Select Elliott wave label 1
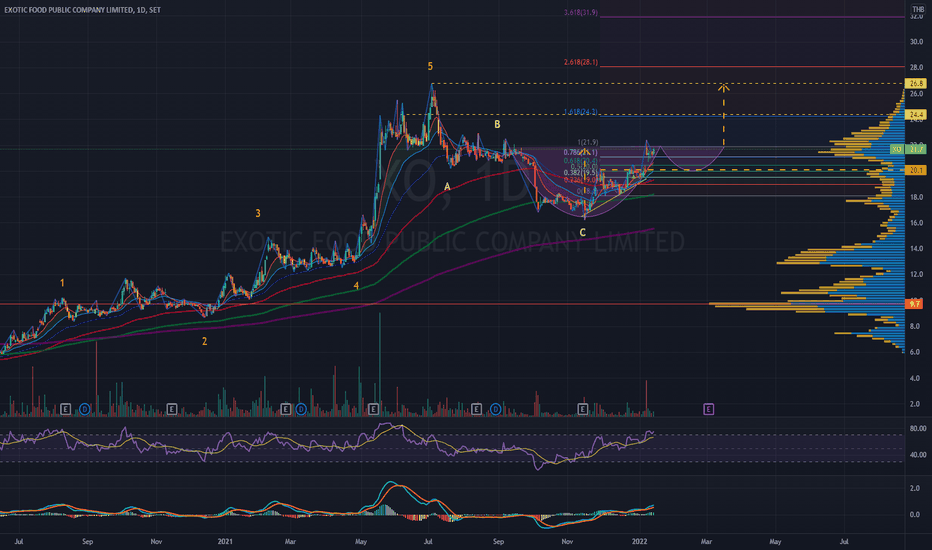 point(62,283)
